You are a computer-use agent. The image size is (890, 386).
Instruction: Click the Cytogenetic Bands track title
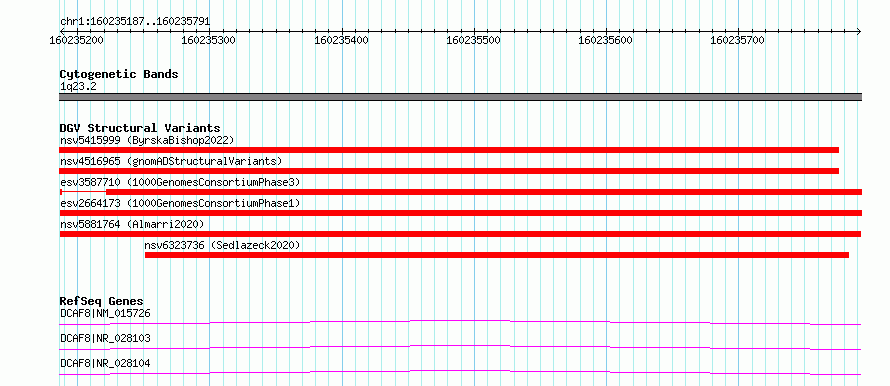tap(119, 74)
